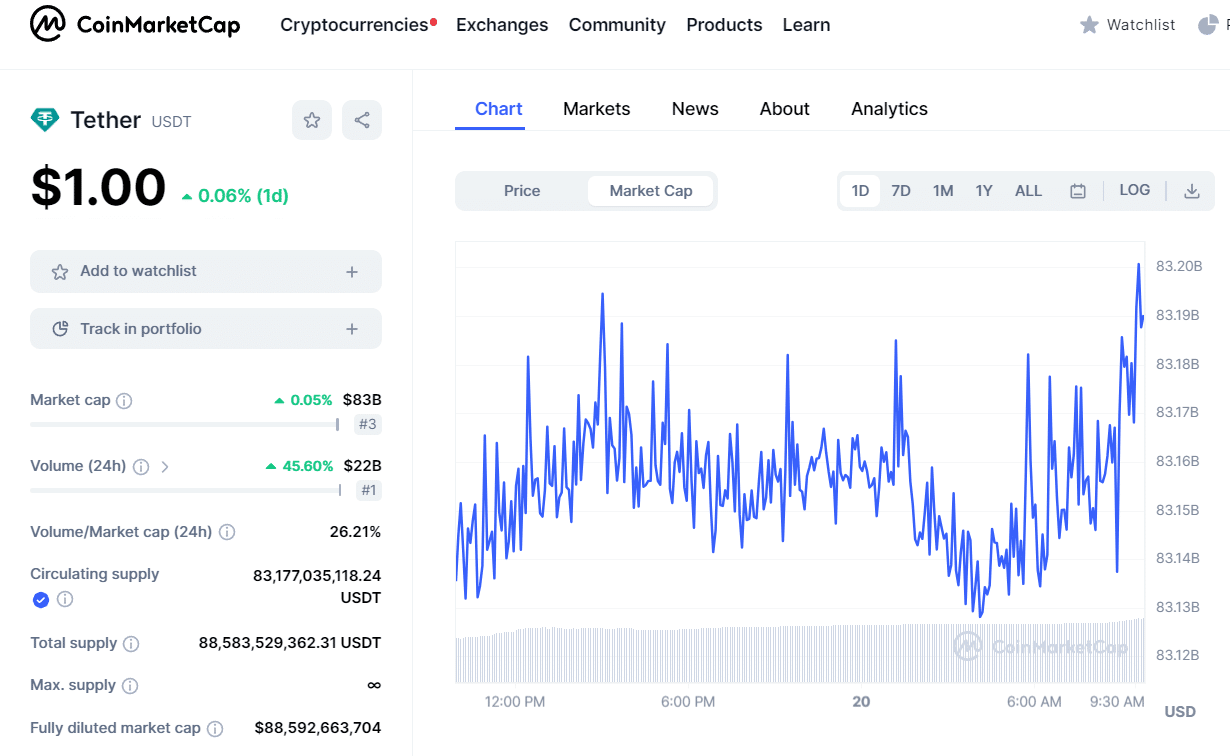1230x756 pixels.
Task: Switch chart to Price view
Action: coord(522,191)
